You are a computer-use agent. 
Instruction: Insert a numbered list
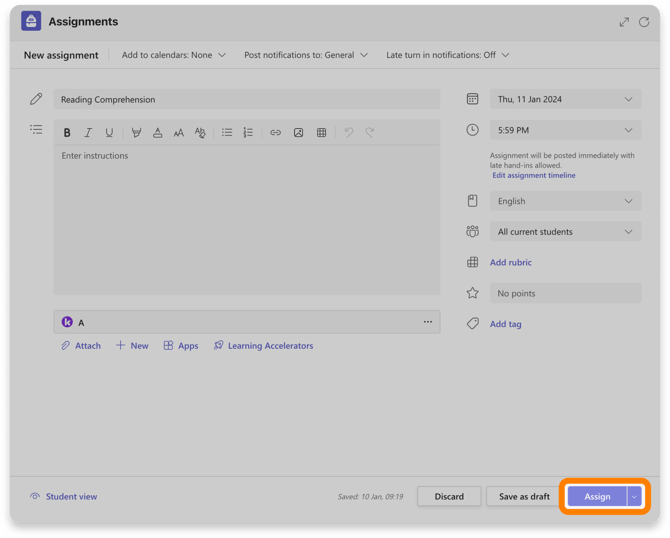[x=248, y=132]
